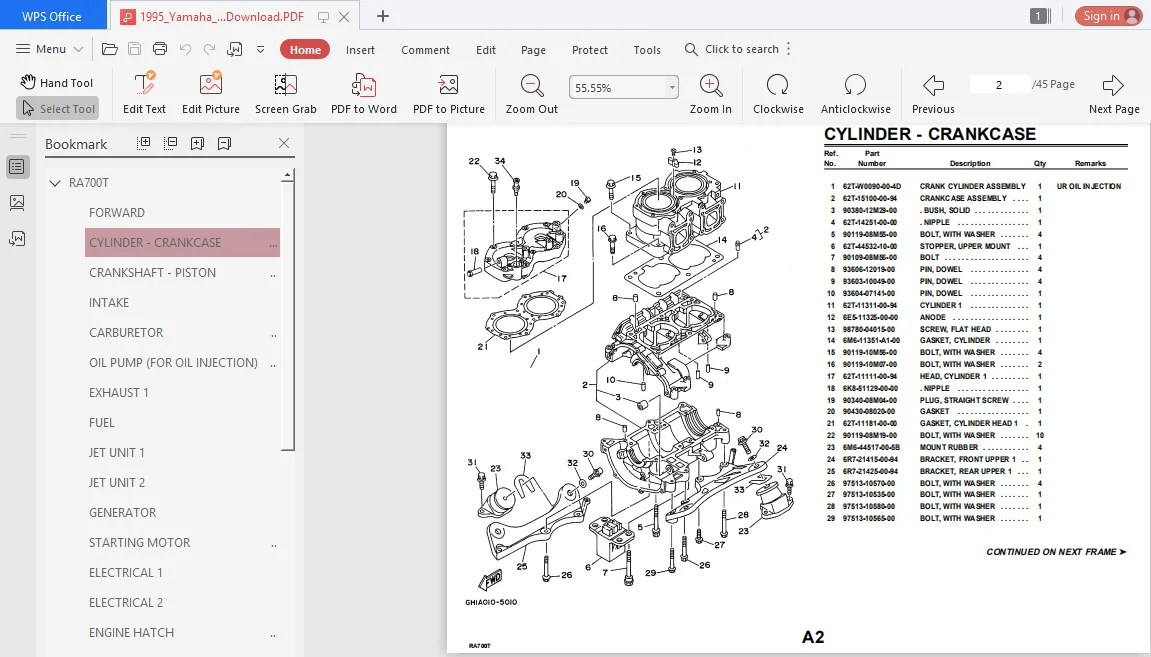Collapse all bookmarks icon
Image resolution: width=1151 pixels, height=657 pixels.
(x=170, y=143)
